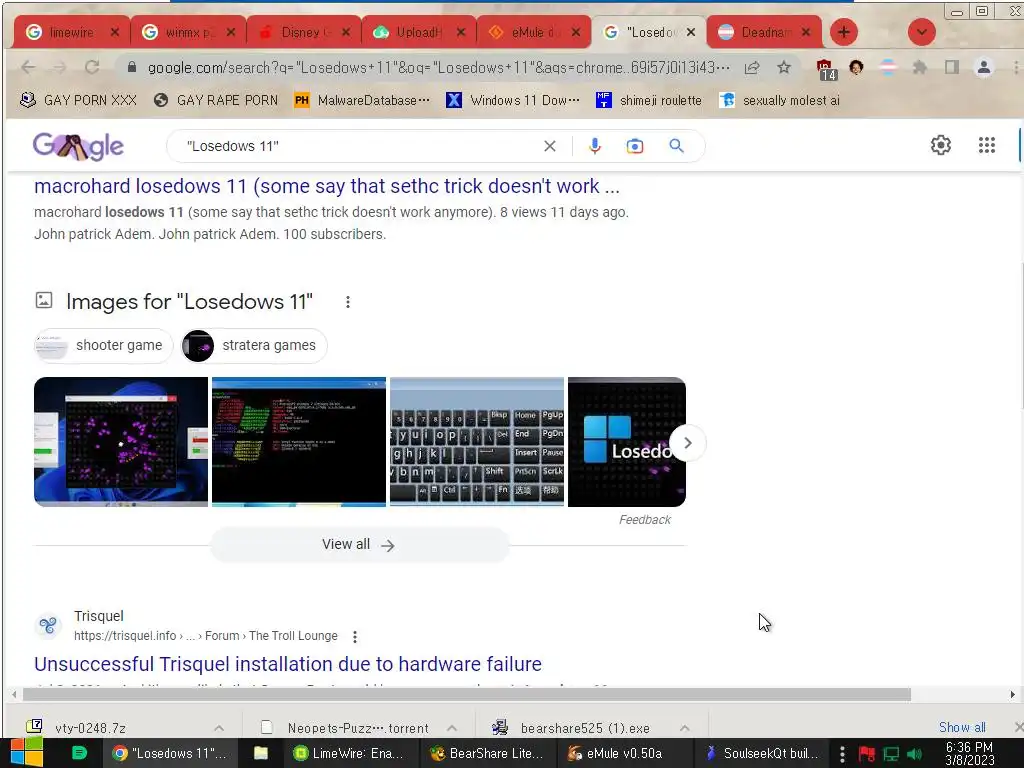Submit search with the magnifier icon
Image resolution: width=1024 pixels, height=768 pixels.
coord(677,146)
